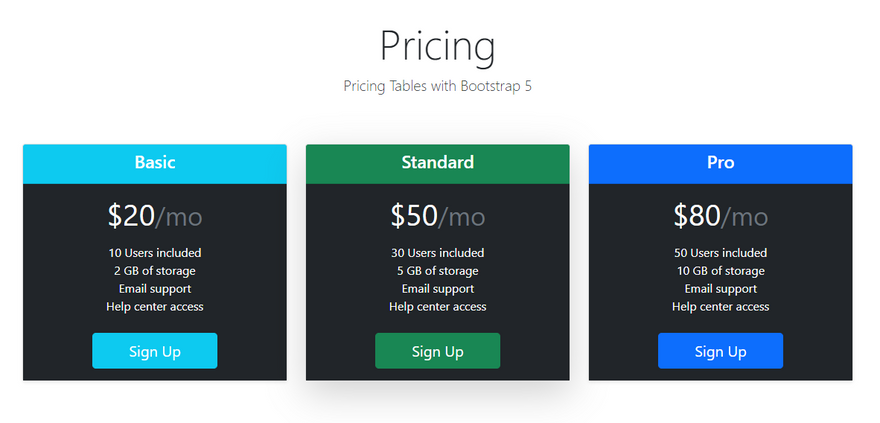Click '5 GB of storage' feature line

[x=437, y=271]
